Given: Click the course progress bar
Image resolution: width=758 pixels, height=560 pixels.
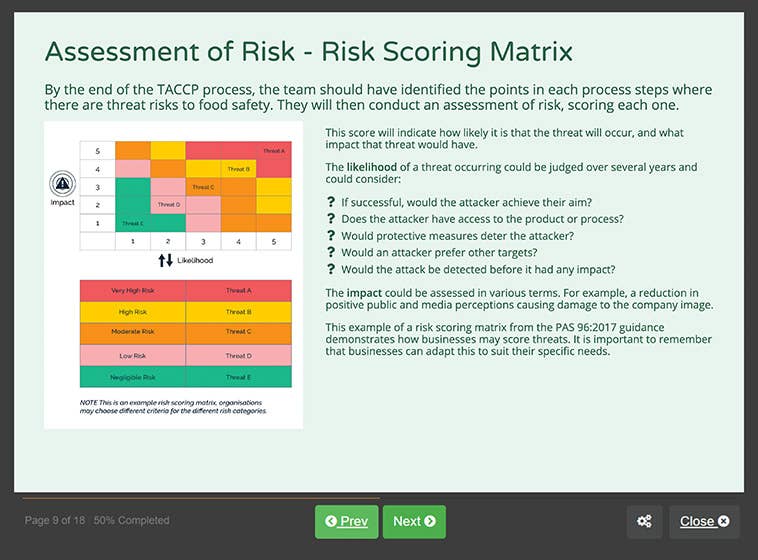Looking at the screenshot, I should click(x=200, y=497).
